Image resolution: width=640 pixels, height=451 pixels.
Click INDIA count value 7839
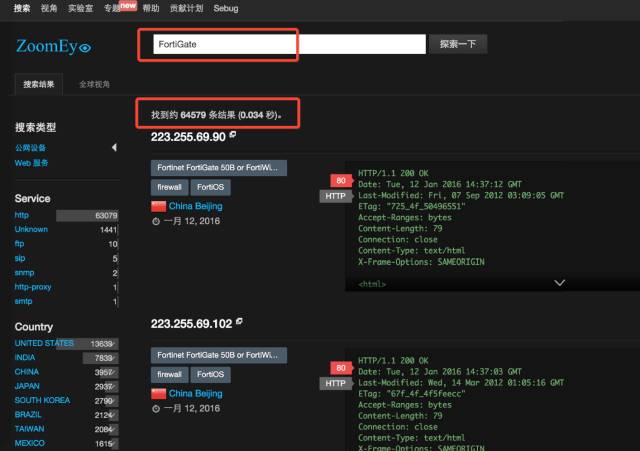tap(103, 358)
